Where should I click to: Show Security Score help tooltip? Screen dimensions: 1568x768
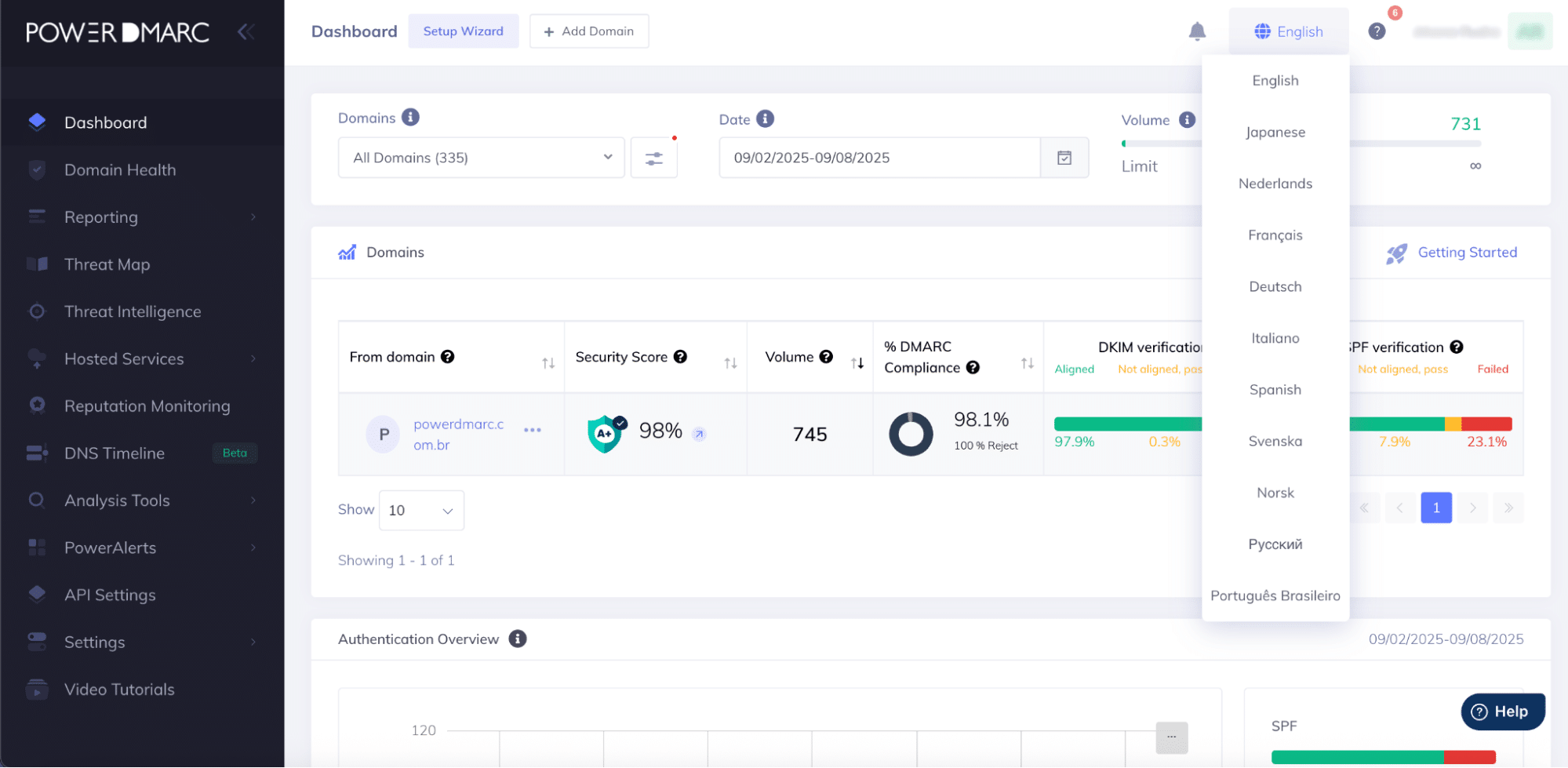(x=680, y=357)
